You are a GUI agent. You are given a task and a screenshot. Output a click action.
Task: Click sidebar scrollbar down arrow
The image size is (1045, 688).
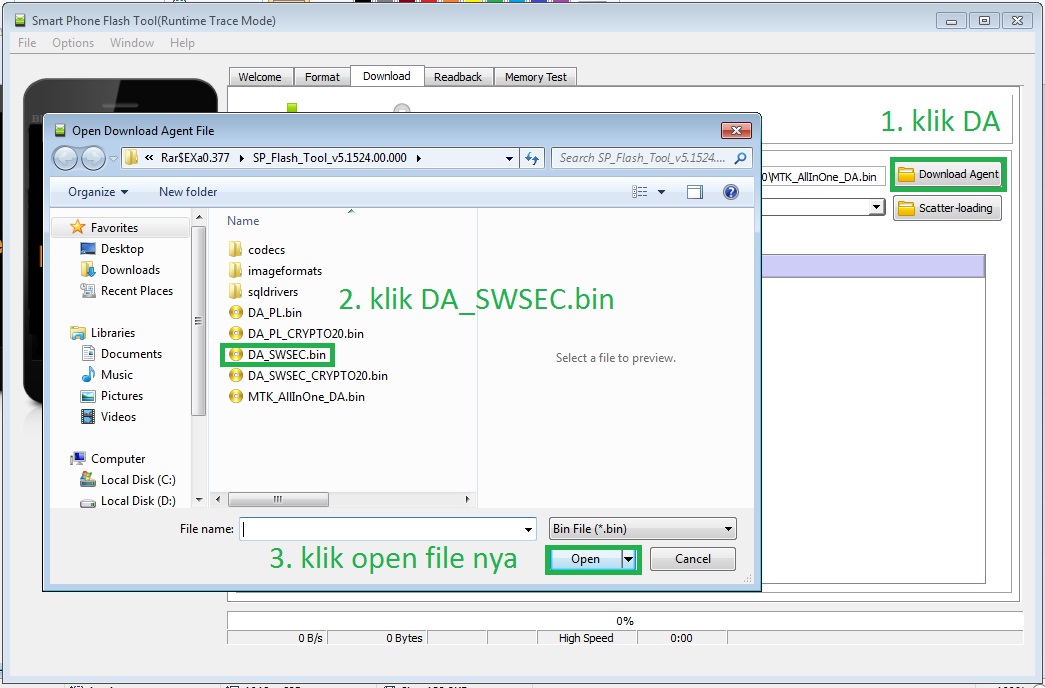(199, 499)
